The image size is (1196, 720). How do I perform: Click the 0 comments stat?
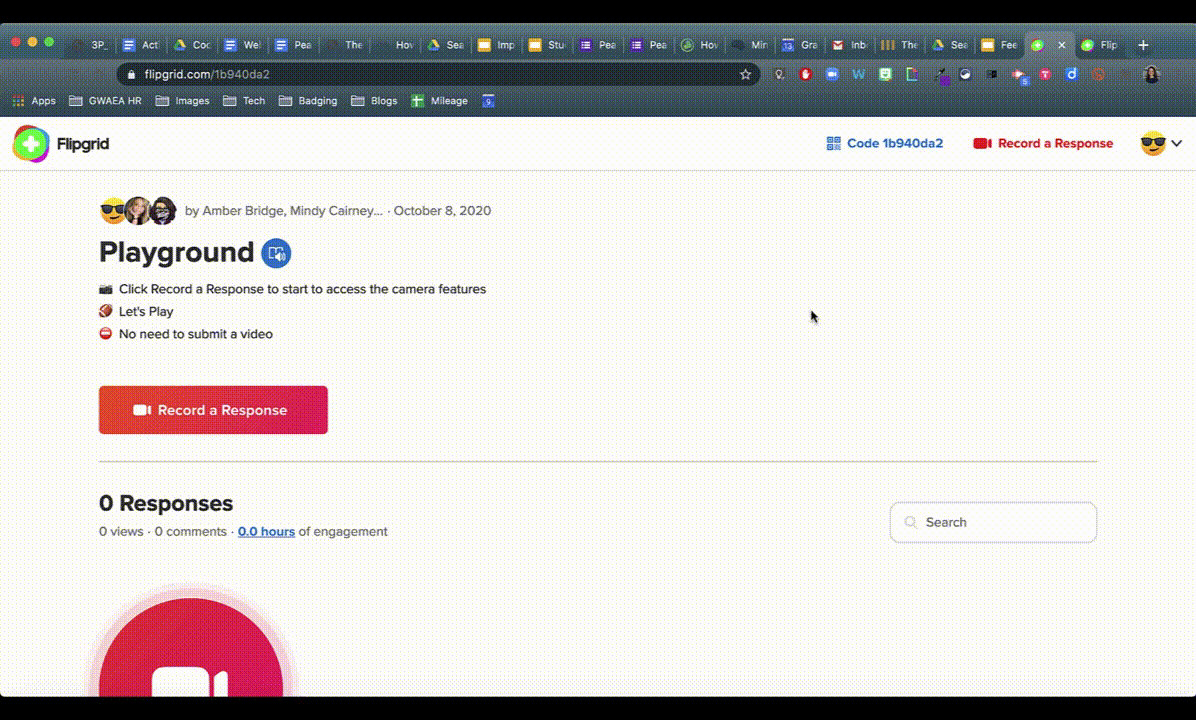coord(191,532)
